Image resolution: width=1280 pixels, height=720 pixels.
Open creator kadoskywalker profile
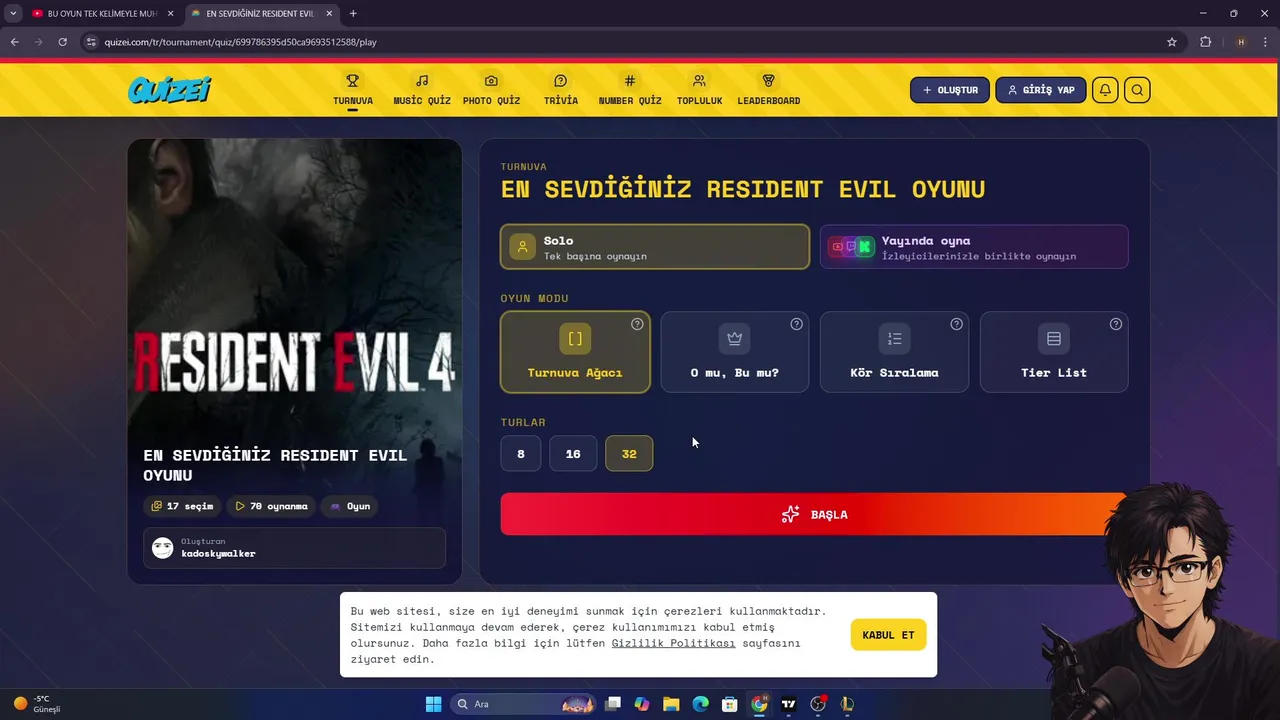tap(294, 548)
